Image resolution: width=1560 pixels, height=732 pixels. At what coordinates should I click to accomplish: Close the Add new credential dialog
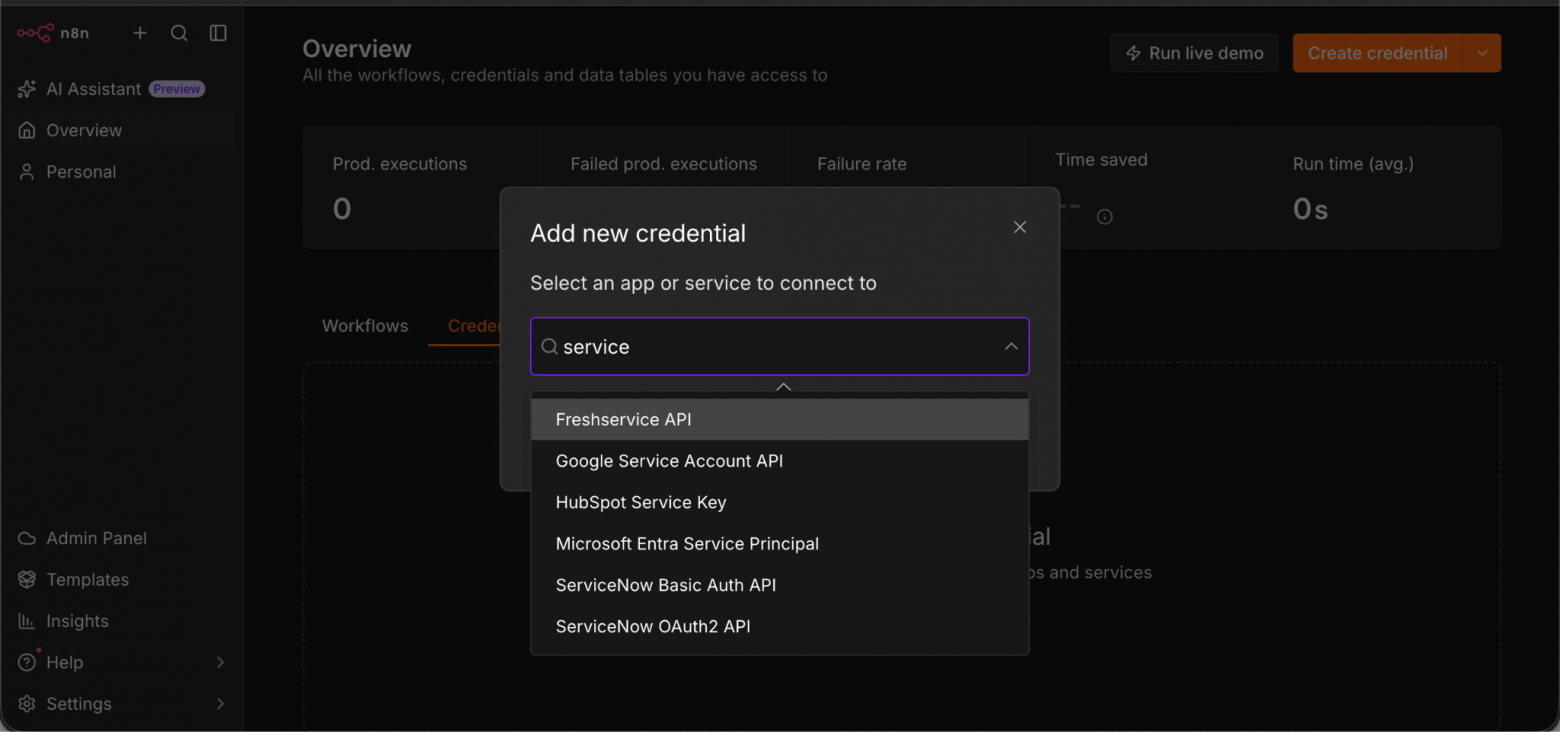tap(1020, 227)
